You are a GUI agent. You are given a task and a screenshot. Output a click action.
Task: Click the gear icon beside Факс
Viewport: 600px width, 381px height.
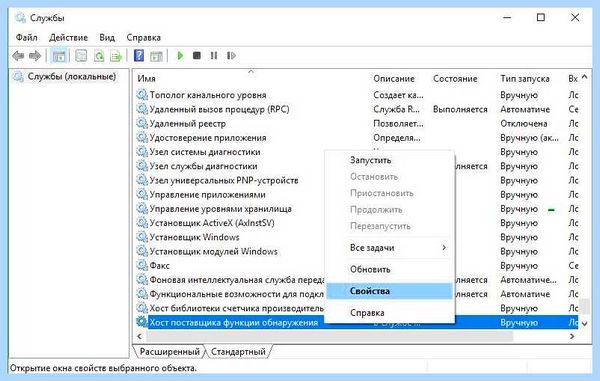tap(142, 265)
